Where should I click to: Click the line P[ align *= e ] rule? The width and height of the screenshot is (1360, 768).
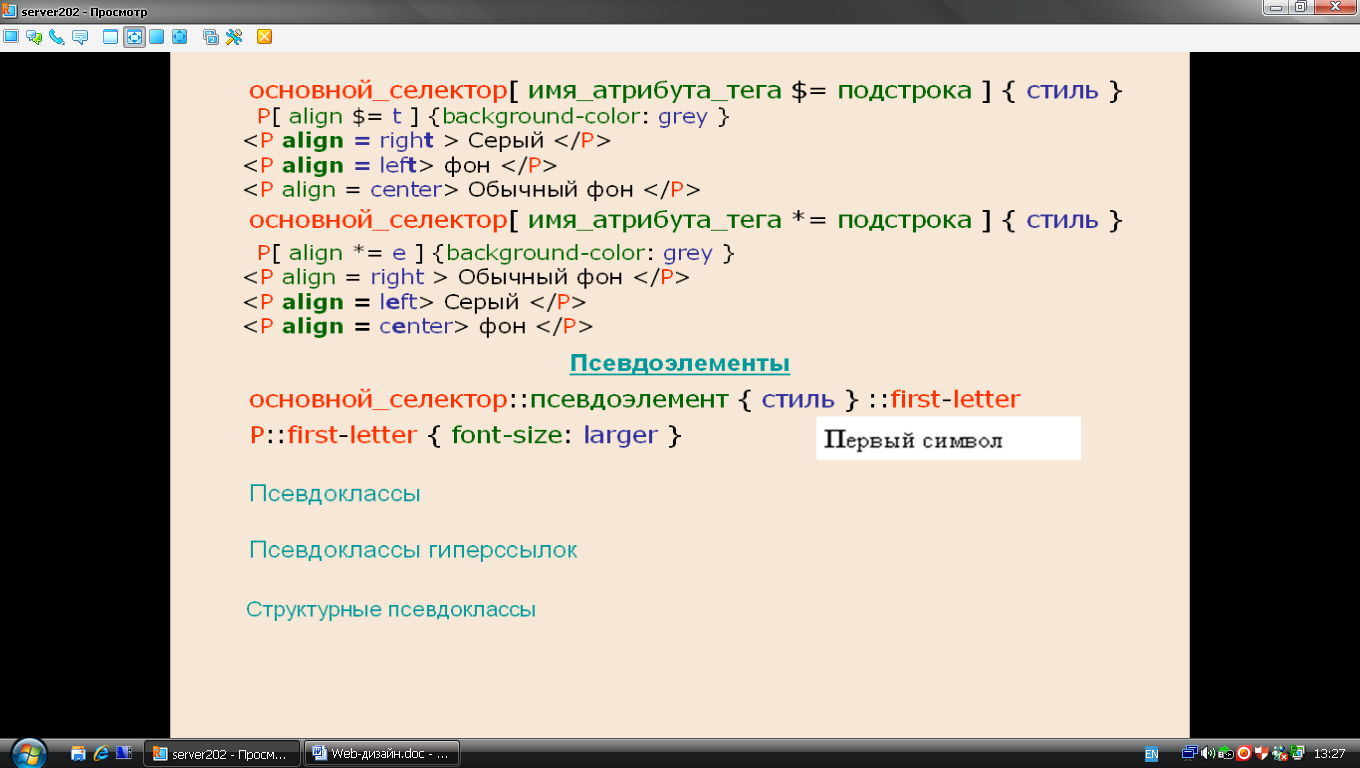pyautogui.click(x=495, y=253)
